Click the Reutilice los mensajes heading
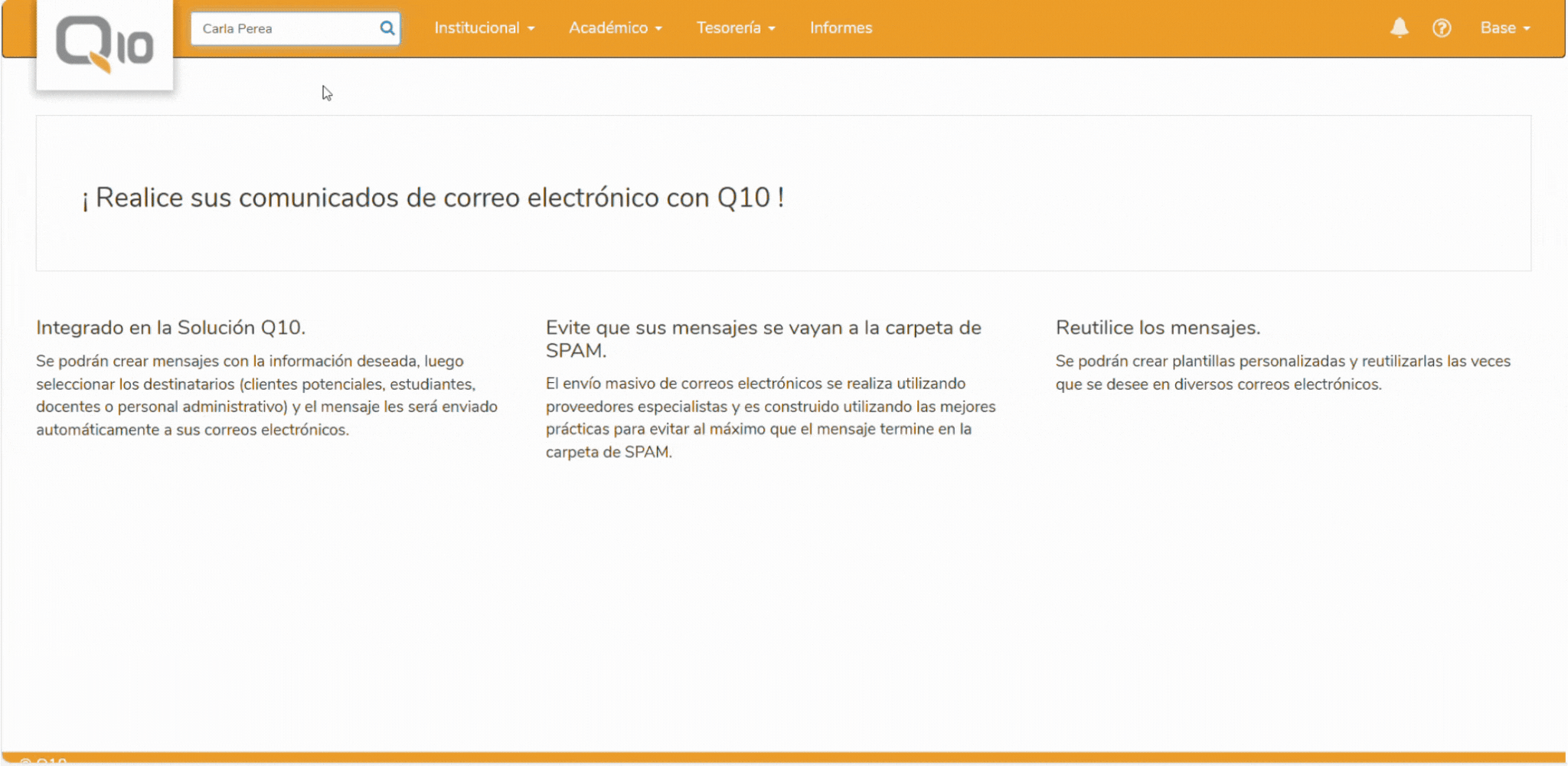Image resolution: width=1568 pixels, height=766 pixels. coord(1158,327)
